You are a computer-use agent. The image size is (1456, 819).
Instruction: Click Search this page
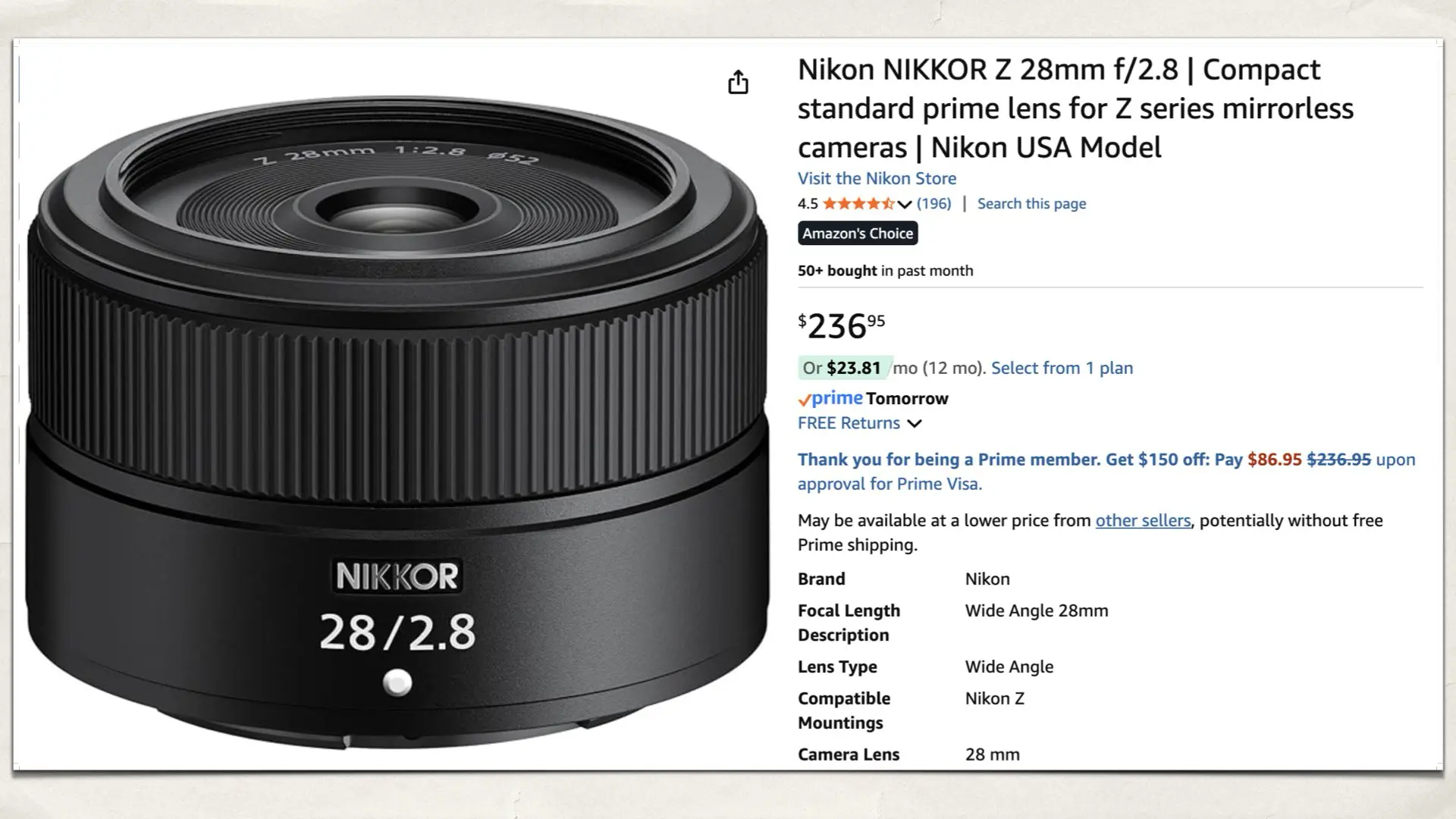pyautogui.click(x=1031, y=203)
